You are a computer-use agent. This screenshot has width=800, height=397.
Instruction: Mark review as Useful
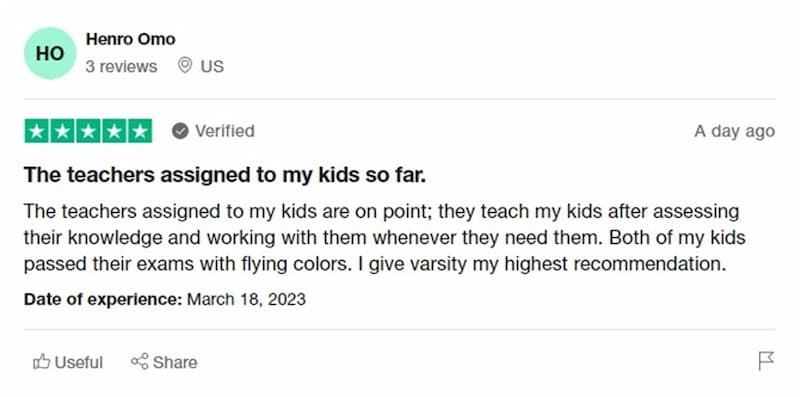point(68,362)
